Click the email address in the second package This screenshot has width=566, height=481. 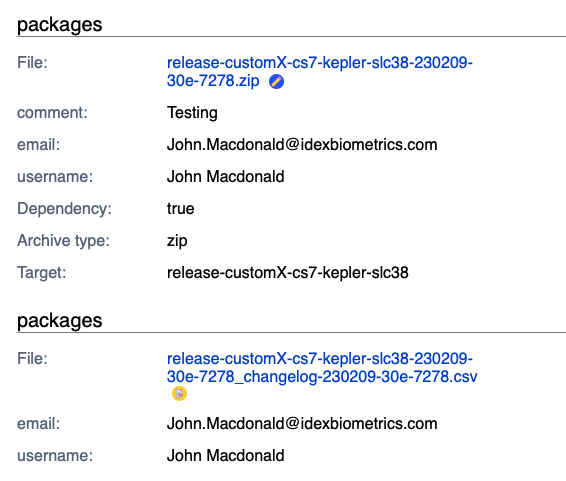[302, 424]
